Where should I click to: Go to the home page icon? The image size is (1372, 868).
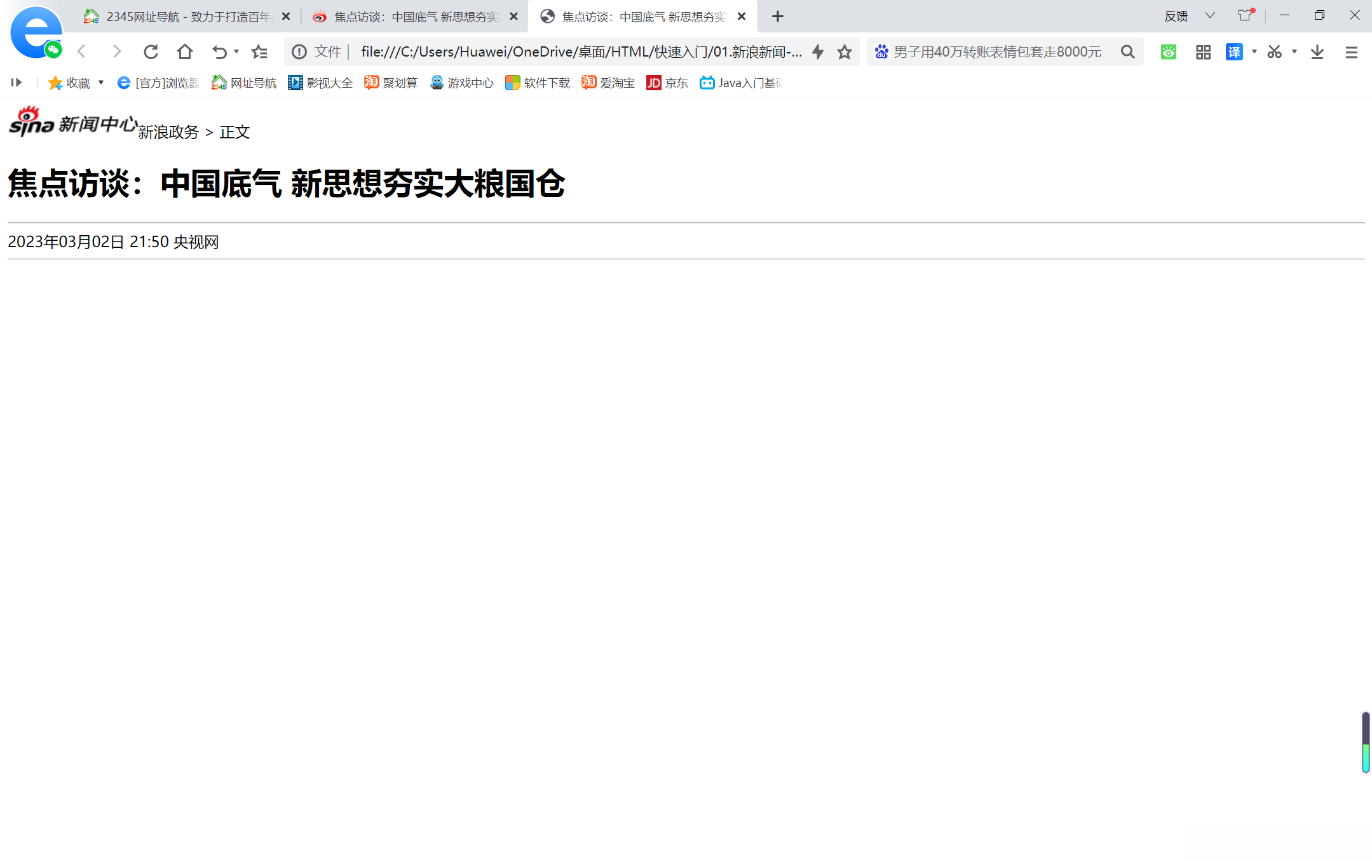point(185,51)
